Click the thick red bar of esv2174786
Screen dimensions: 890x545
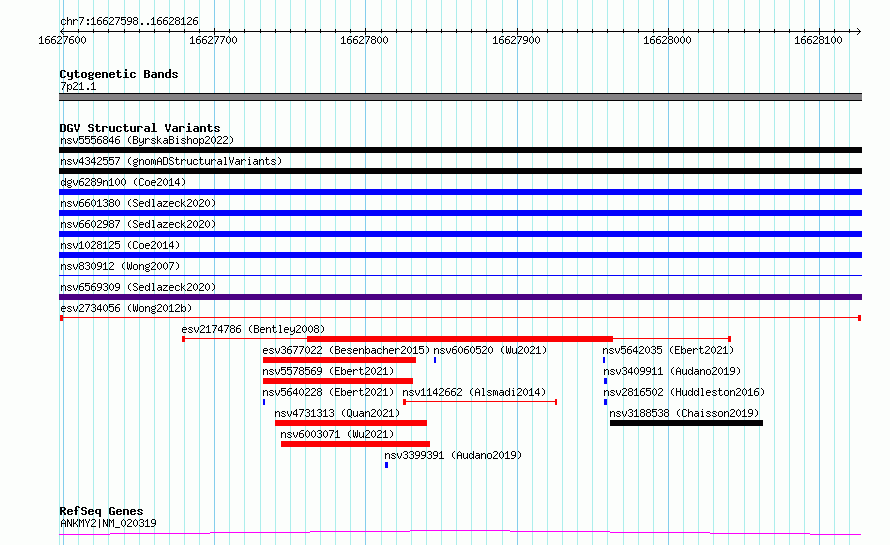[460, 339]
